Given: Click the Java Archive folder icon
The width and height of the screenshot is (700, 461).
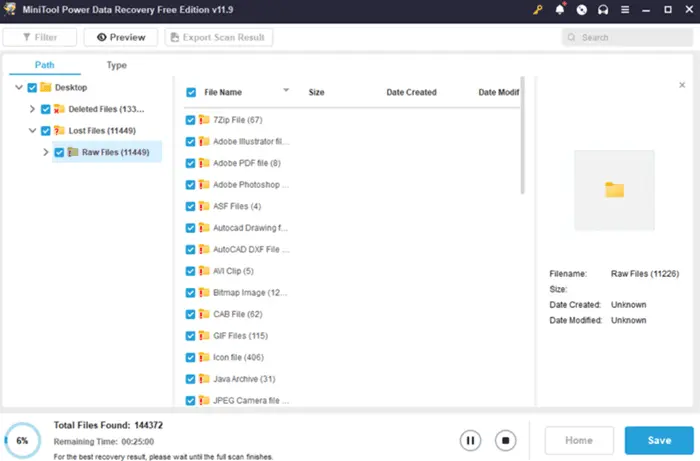Looking at the screenshot, I should click(x=204, y=379).
